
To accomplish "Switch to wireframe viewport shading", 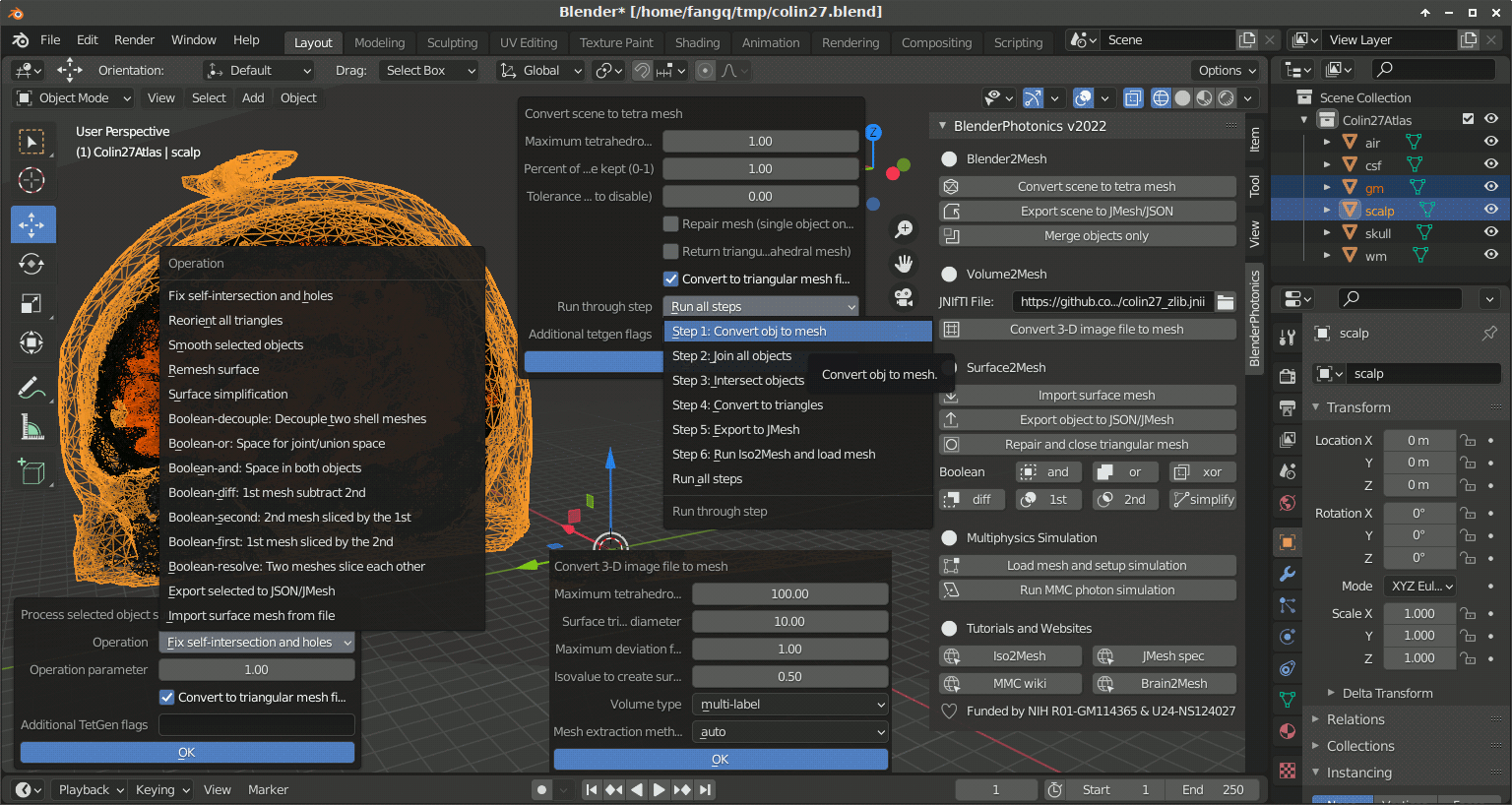I will [x=1161, y=97].
